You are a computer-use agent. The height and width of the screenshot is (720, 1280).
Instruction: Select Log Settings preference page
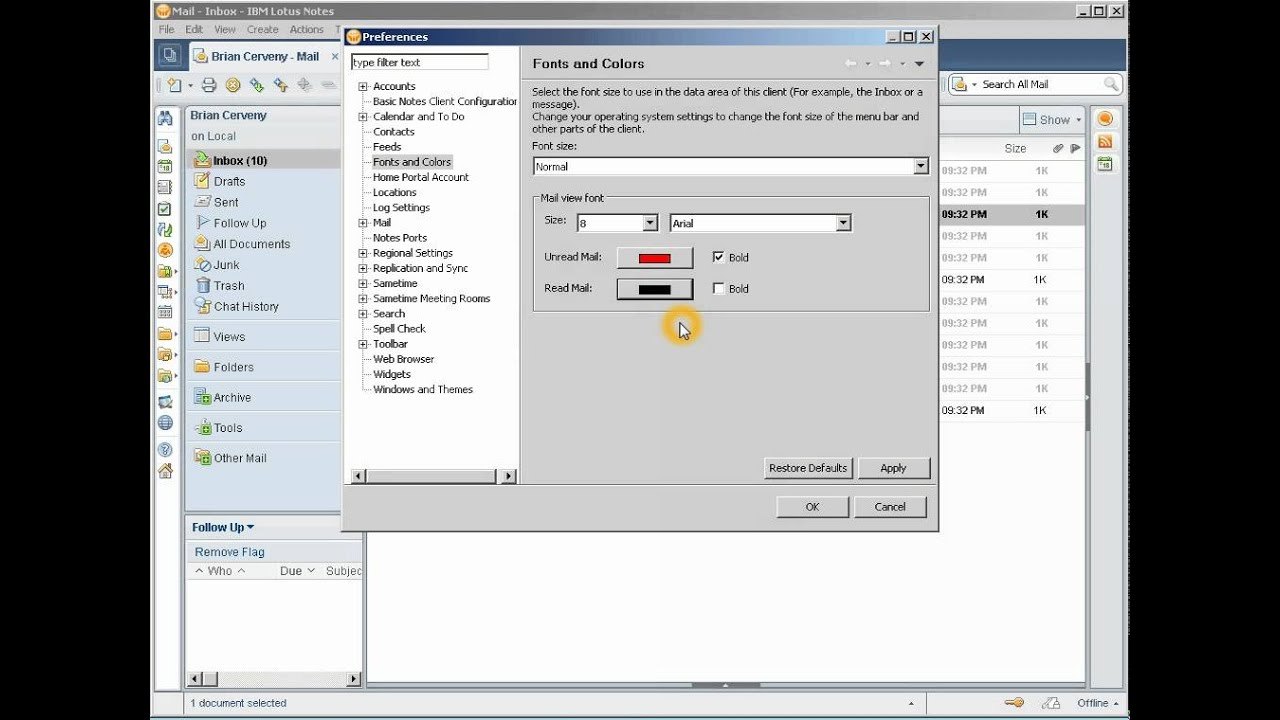point(401,207)
